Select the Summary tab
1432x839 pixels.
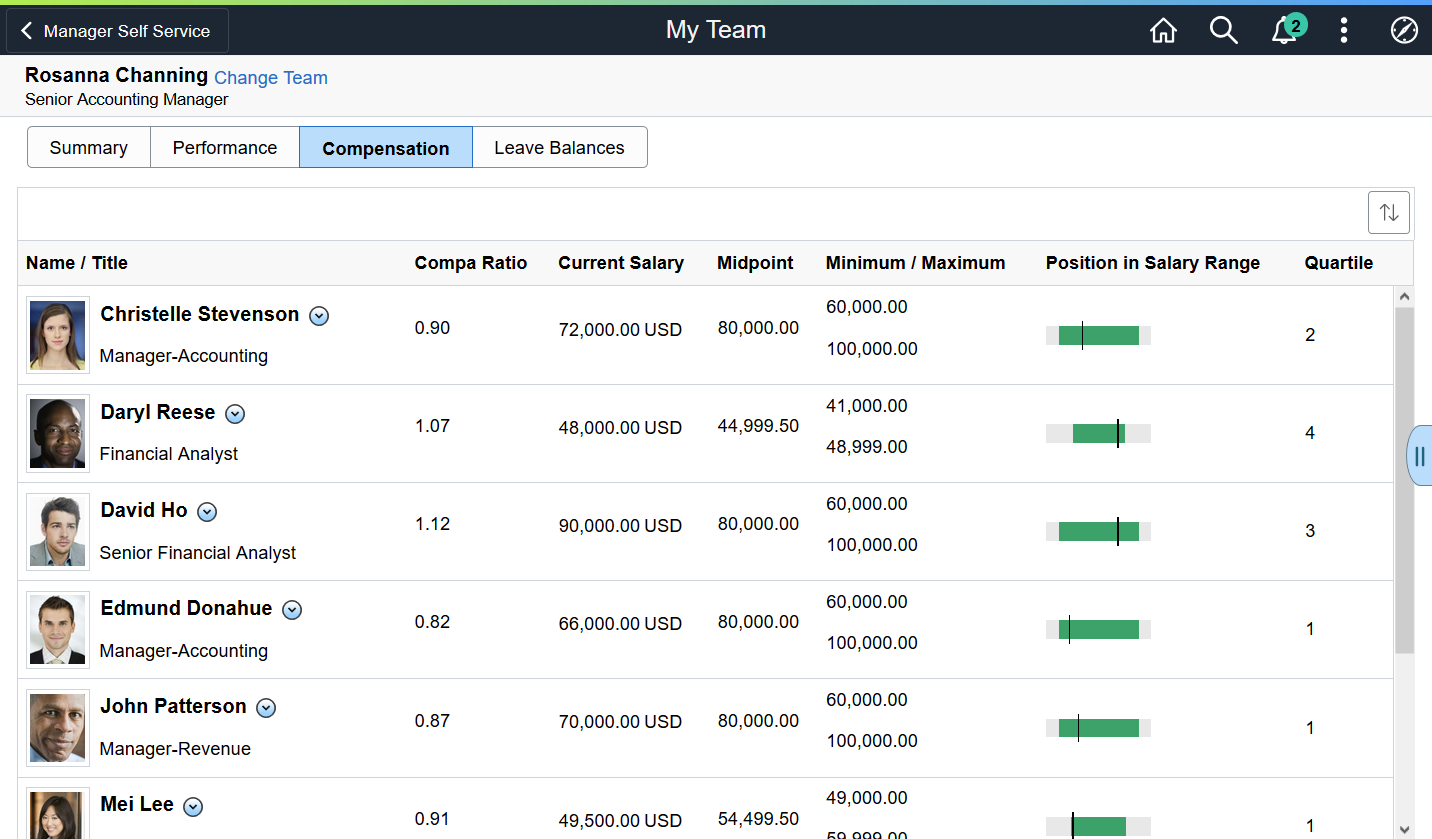coord(88,147)
